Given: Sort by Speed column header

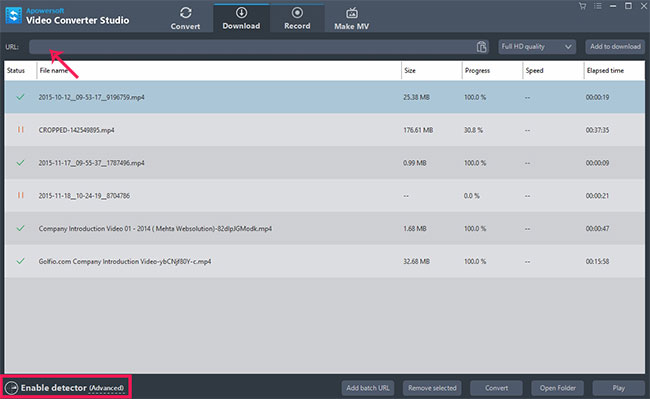Looking at the screenshot, I should coord(534,70).
